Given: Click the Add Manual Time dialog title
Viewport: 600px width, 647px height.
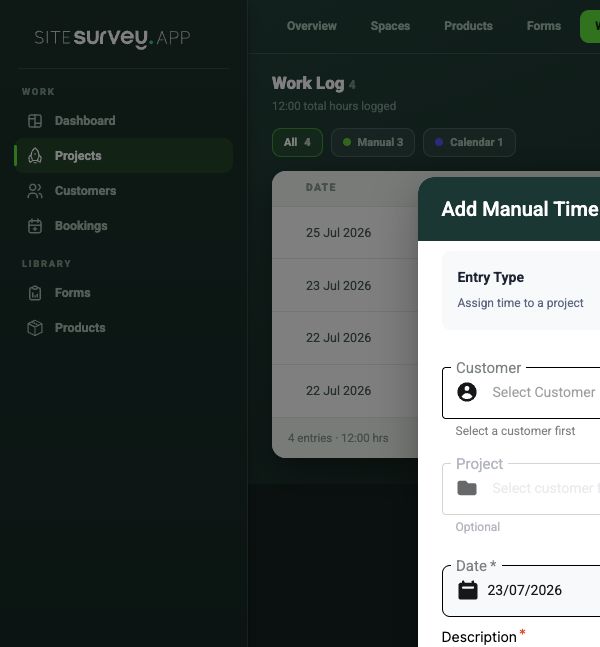Looking at the screenshot, I should tap(520, 209).
